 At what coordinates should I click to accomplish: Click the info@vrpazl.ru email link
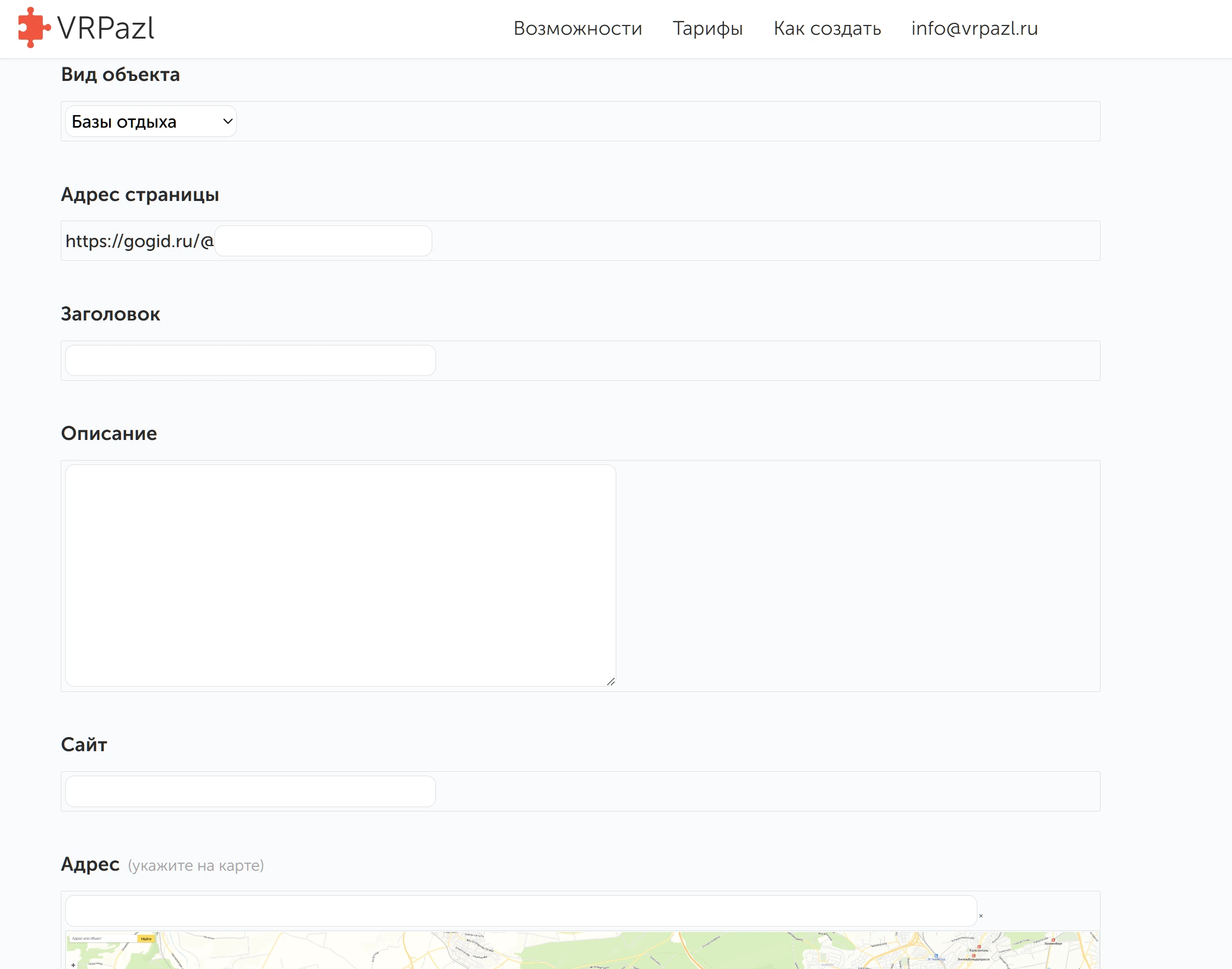974,28
